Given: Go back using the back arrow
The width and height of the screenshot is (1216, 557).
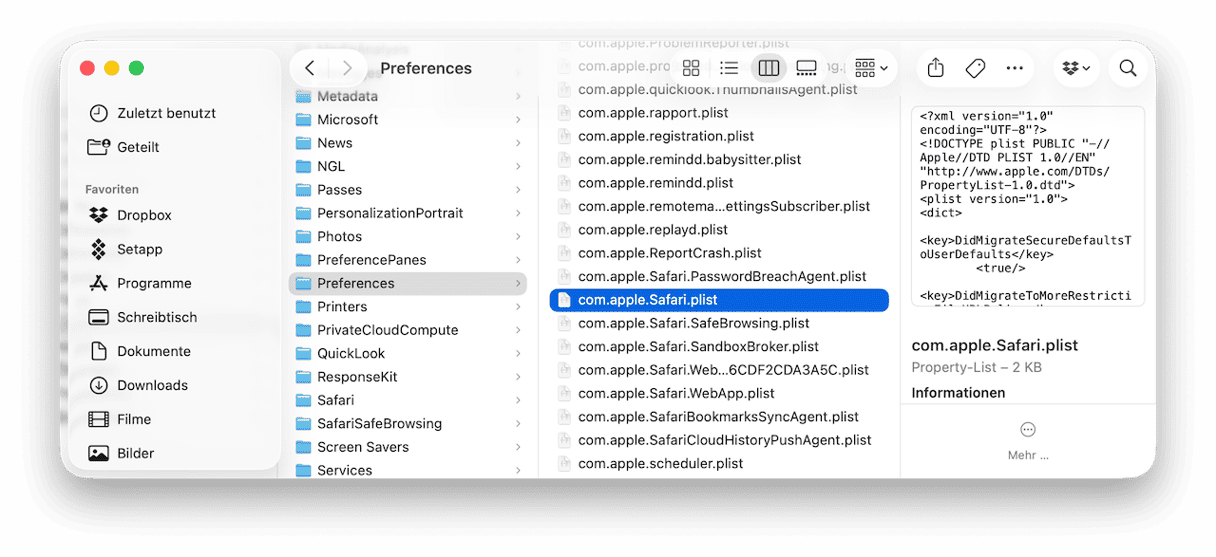Looking at the screenshot, I should click(310, 68).
